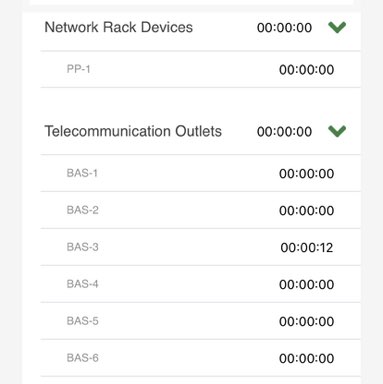Open the BAS-1 outlet row
This screenshot has width=383, height=384.
tap(200, 173)
